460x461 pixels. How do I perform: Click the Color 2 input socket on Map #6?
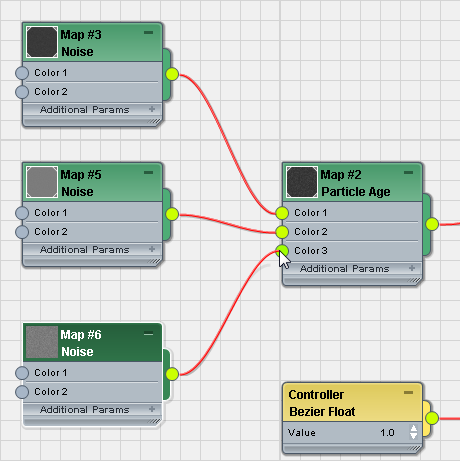point(22,392)
